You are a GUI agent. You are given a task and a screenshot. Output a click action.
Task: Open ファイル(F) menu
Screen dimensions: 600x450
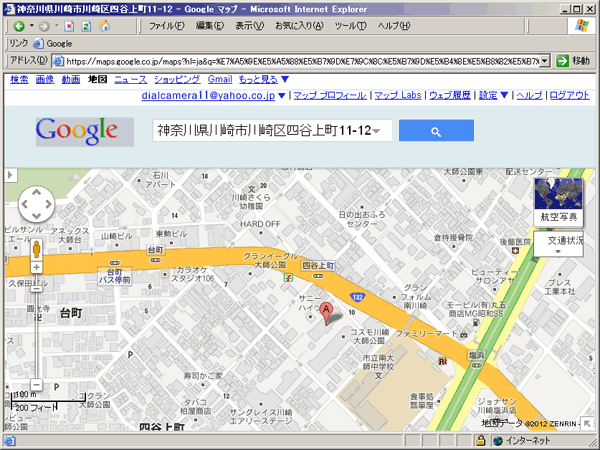[x=166, y=26]
